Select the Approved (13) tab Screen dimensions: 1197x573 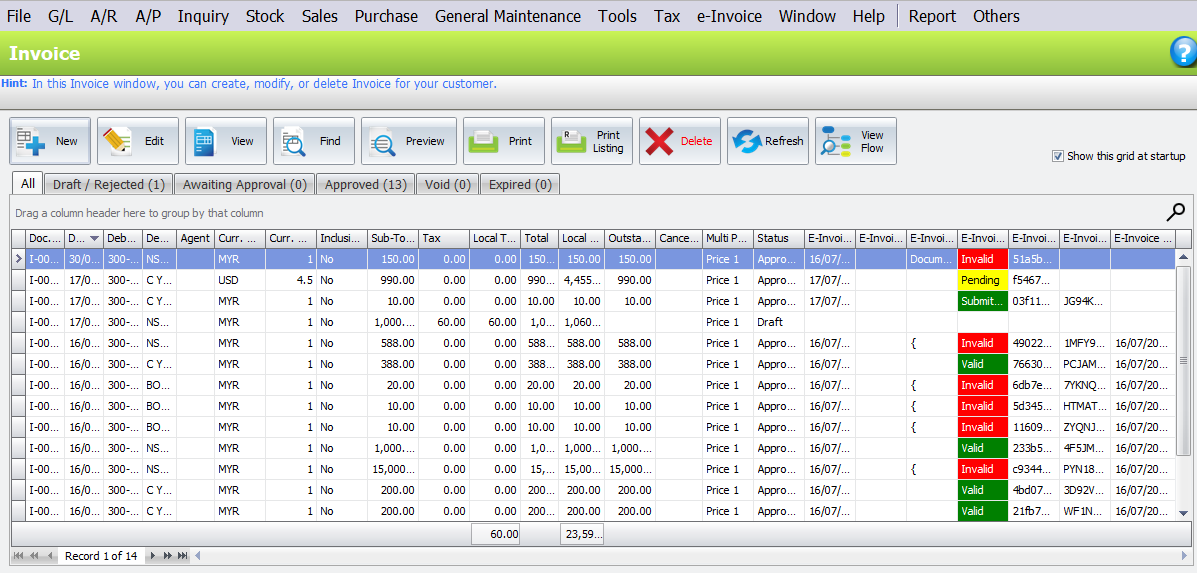[x=366, y=184]
